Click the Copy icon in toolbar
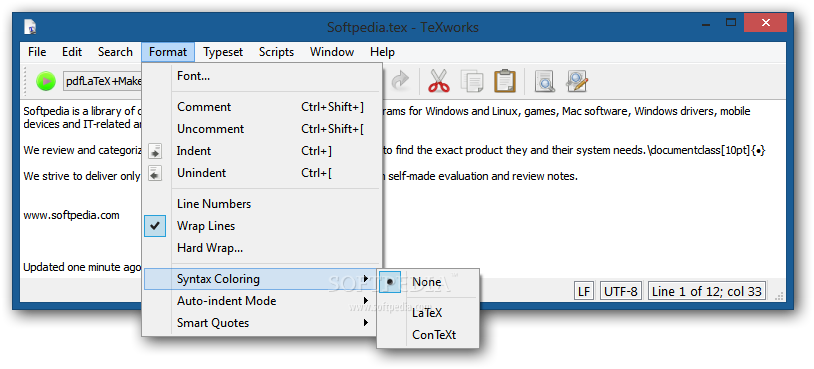814x369 pixels. click(x=472, y=81)
